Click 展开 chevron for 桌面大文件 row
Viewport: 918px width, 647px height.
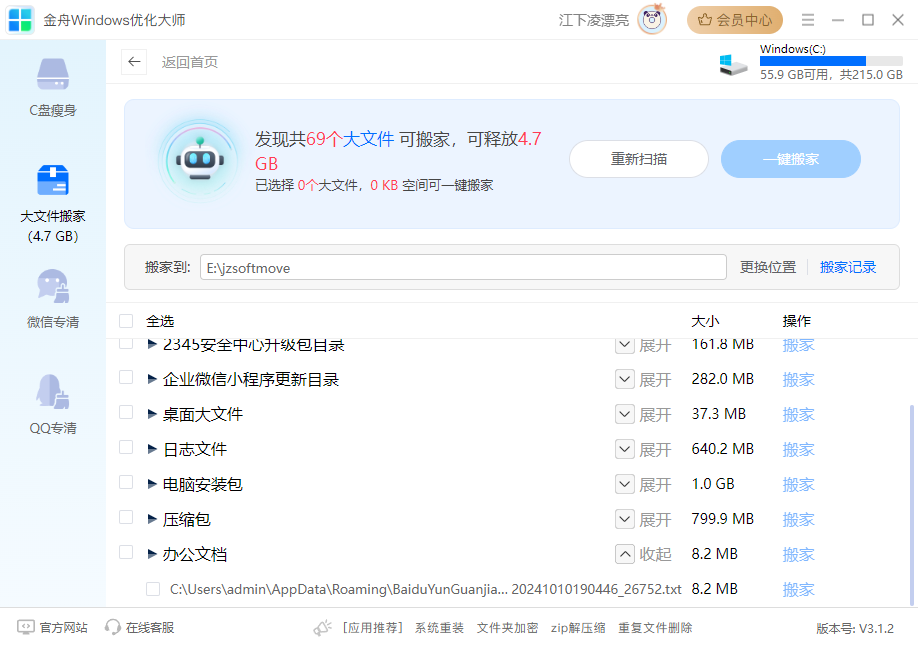coord(625,414)
